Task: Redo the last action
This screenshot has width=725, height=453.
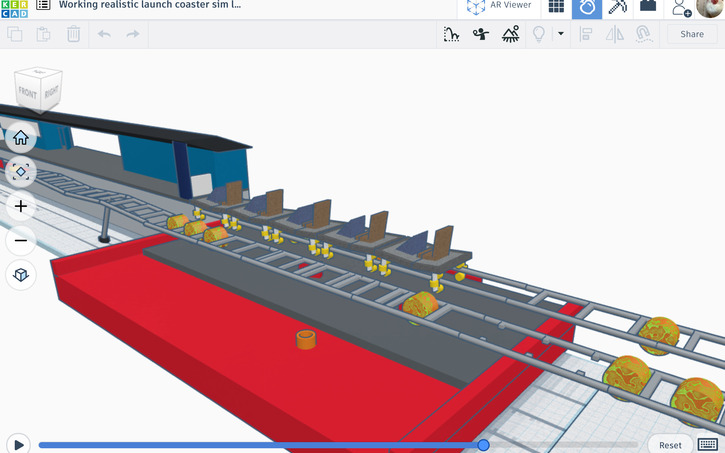Action: click(133, 34)
